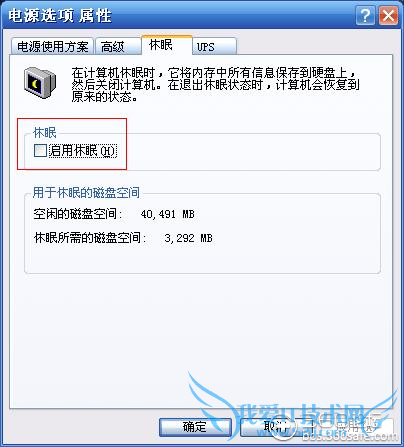
Task: Cancel with the 取消 button
Action: 275,427
